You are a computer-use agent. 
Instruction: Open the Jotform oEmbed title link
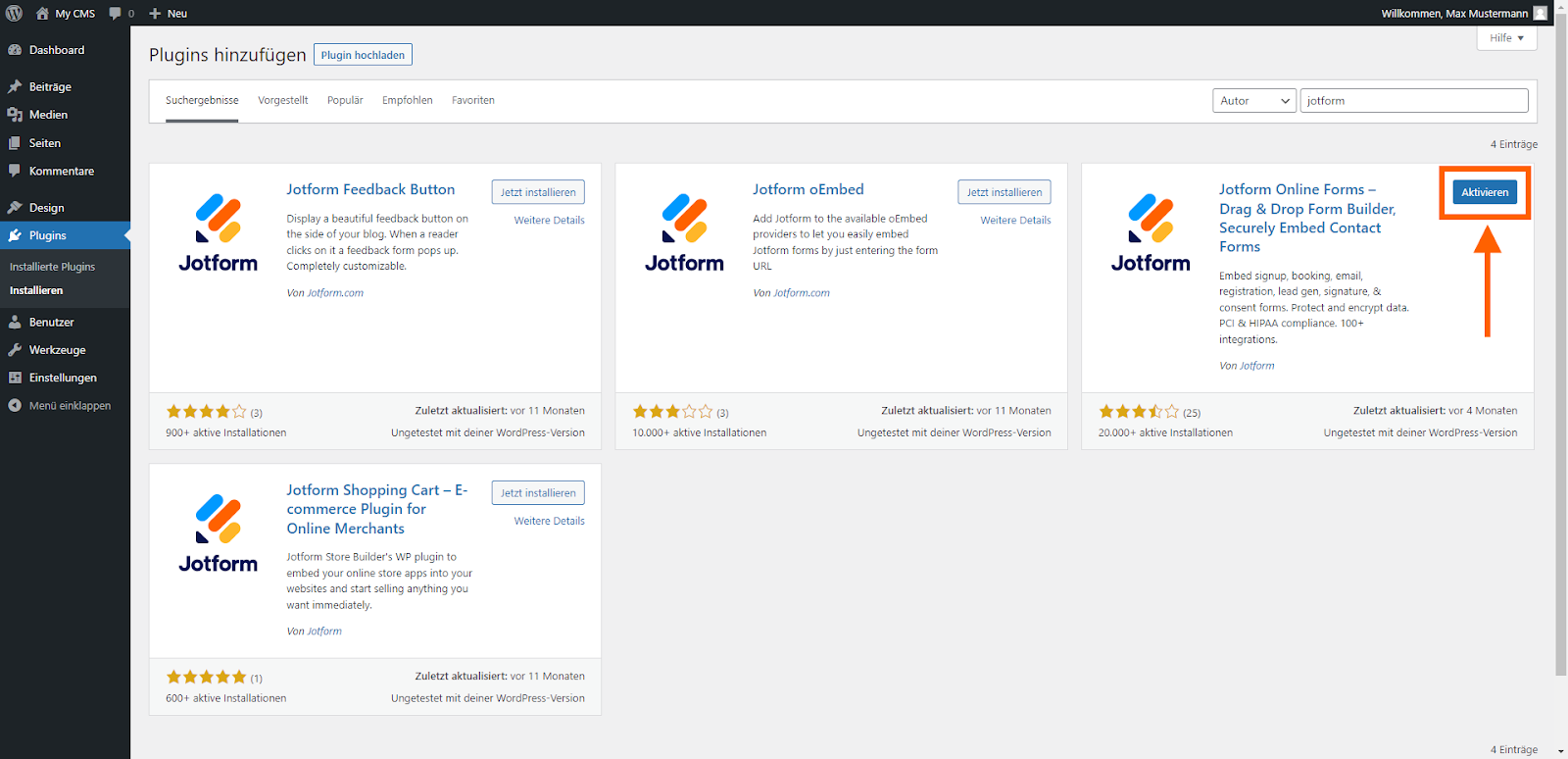[x=808, y=189]
